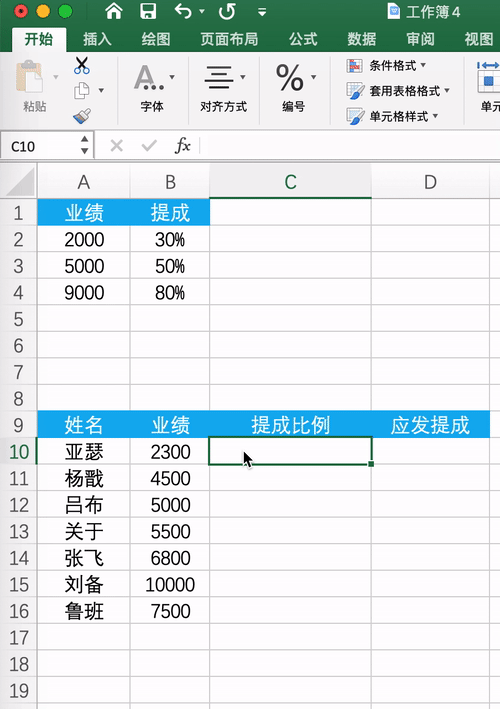Save the workbook with floppy disk icon

(148, 11)
